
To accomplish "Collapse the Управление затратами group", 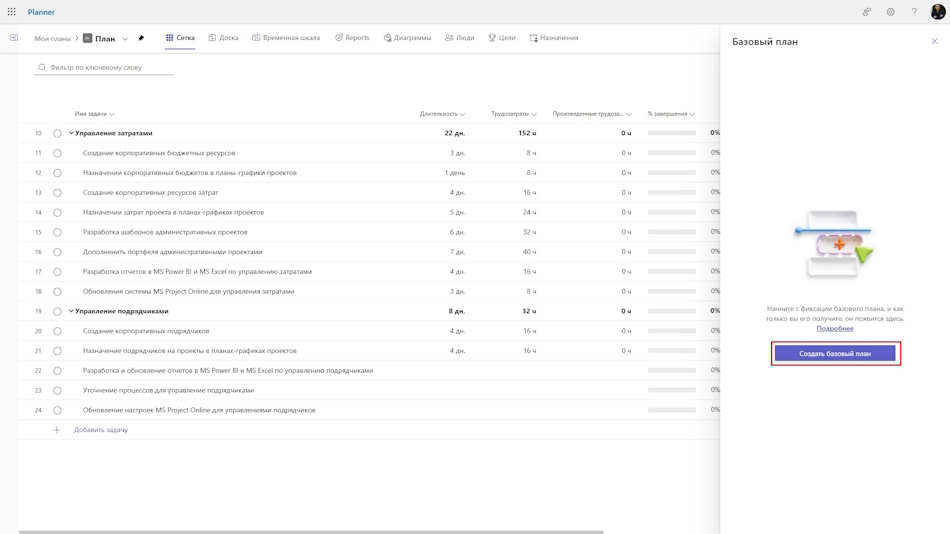I will click(x=71, y=133).
